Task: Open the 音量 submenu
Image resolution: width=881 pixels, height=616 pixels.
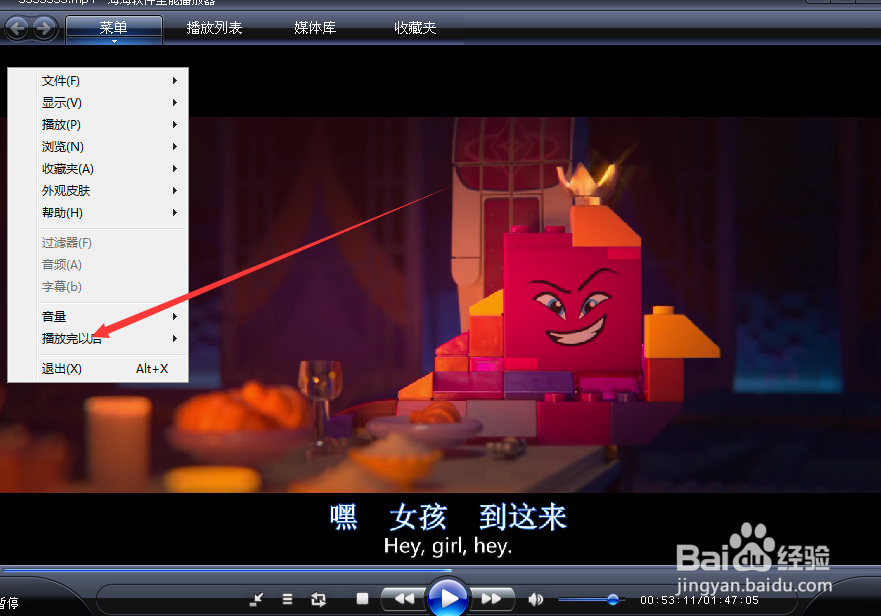Action: [111, 316]
